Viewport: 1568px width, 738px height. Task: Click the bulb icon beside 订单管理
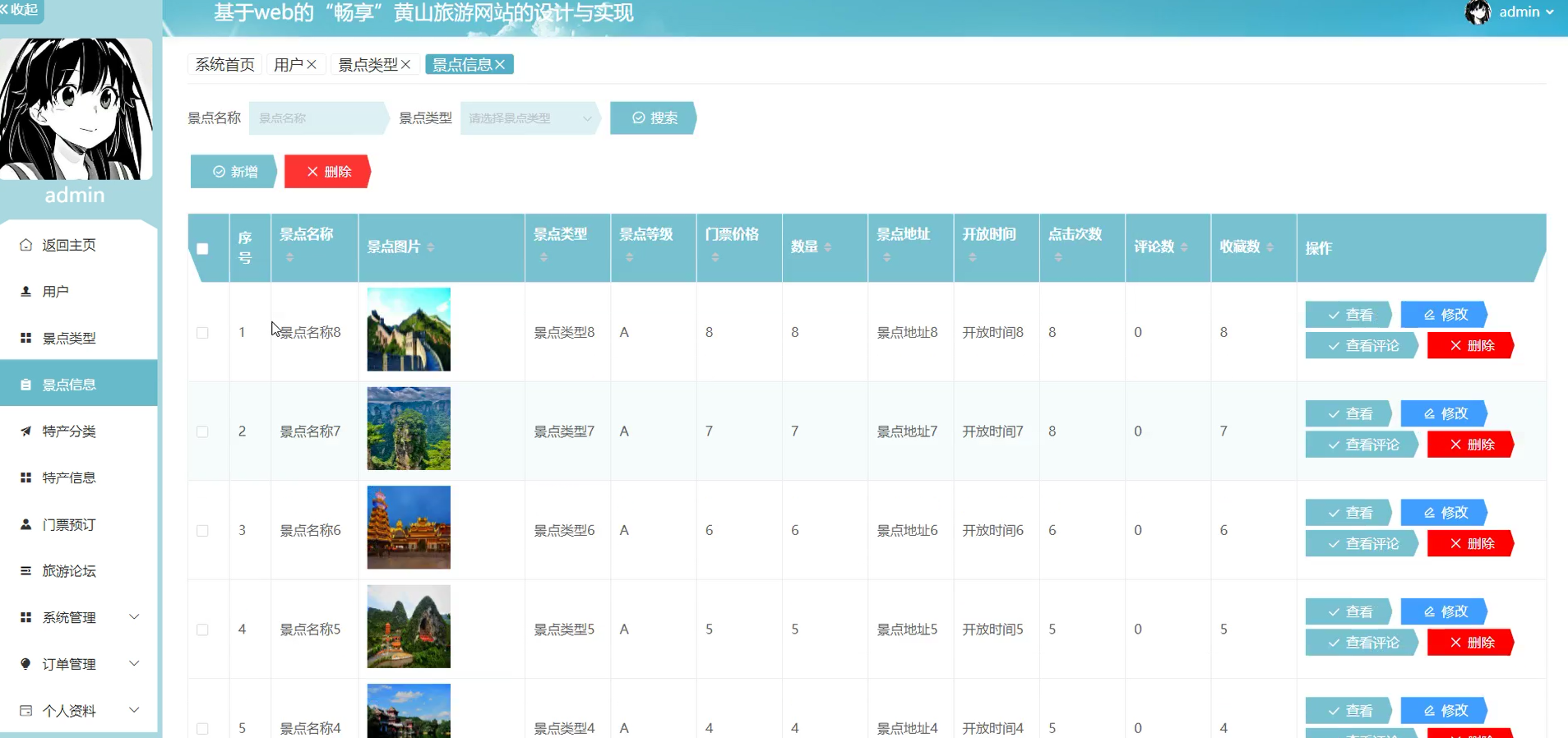(25, 664)
